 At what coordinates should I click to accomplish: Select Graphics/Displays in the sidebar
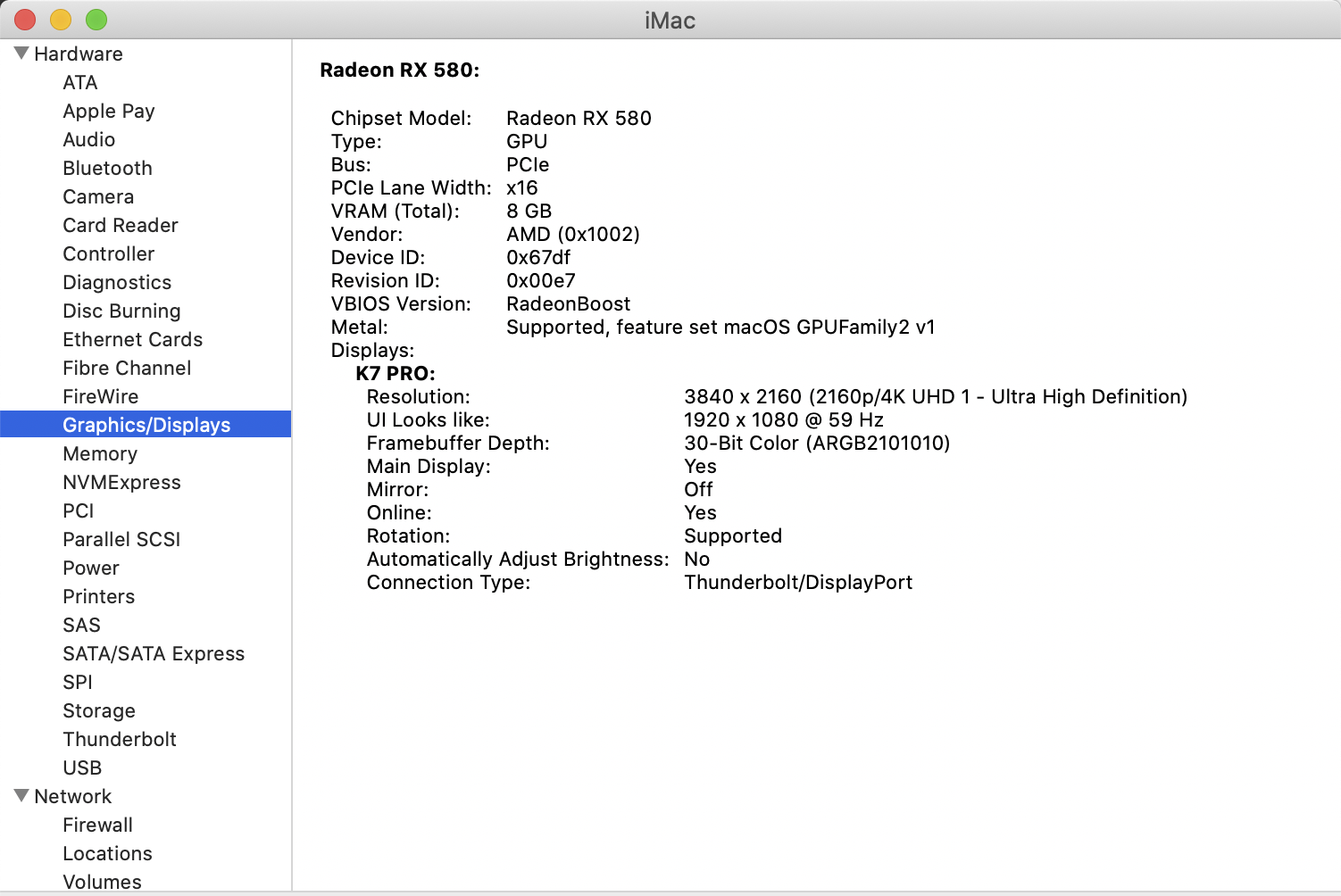tap(146, 425)
